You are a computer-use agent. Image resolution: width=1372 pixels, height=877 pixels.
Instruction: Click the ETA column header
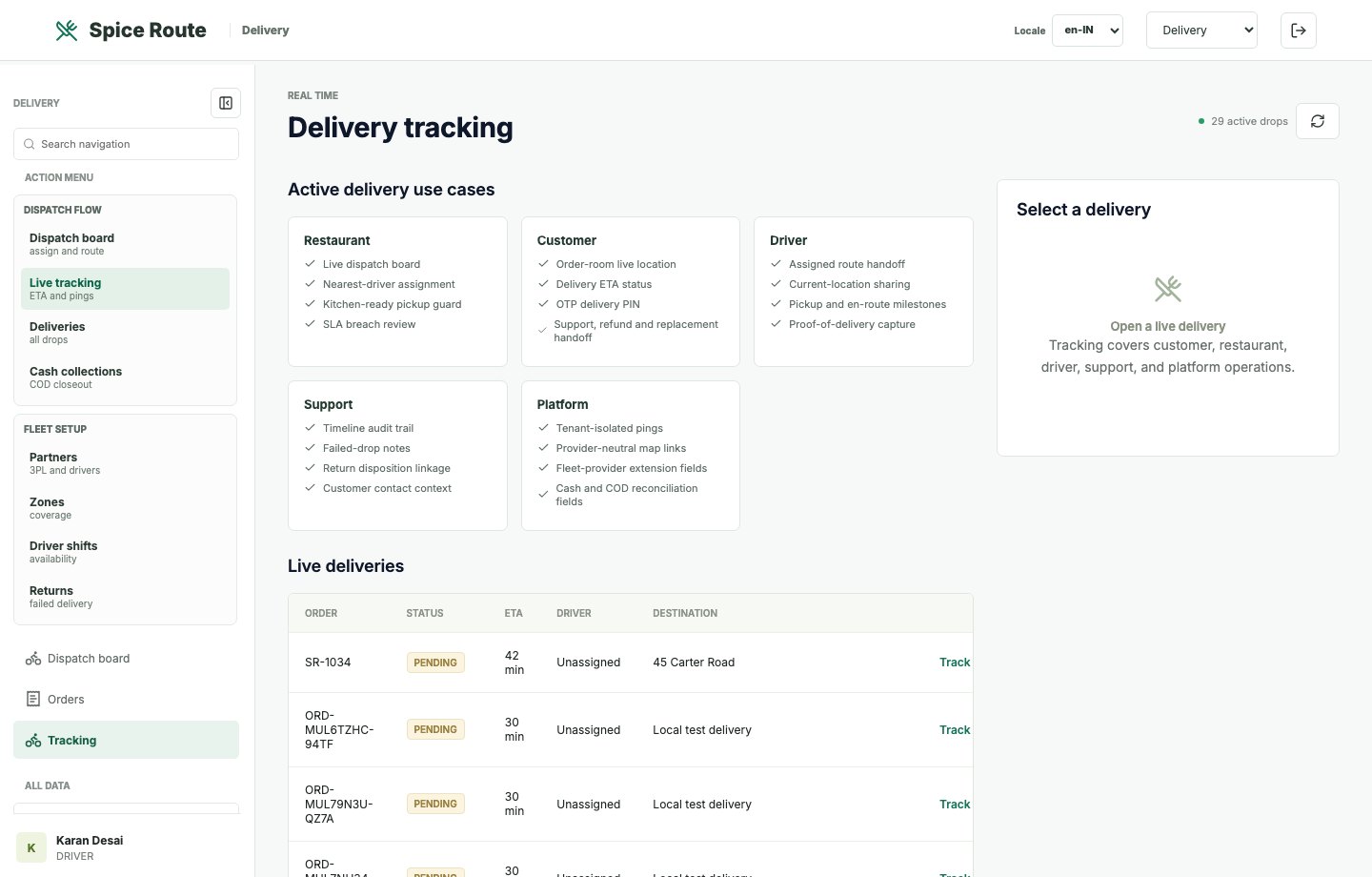click(514, 613)
